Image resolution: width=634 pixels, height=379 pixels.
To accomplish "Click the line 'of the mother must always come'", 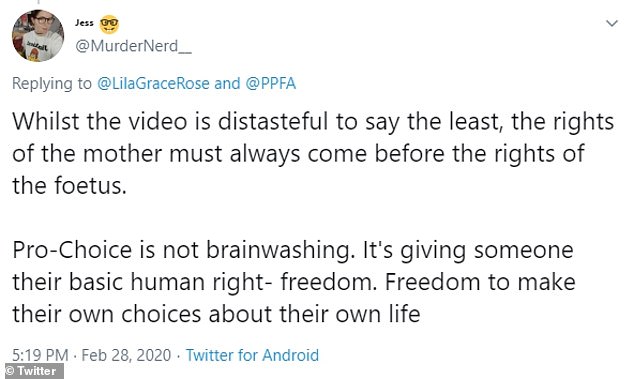I will 298,154.
